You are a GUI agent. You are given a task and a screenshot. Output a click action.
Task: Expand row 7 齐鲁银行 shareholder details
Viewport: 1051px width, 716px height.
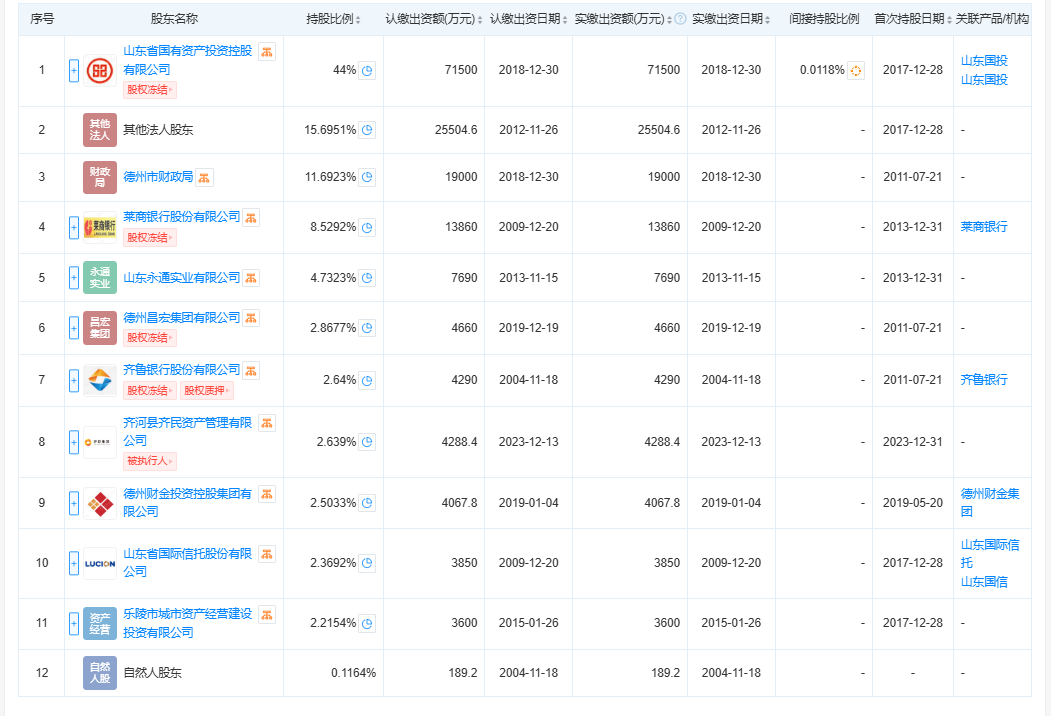click(x=74, y=380)
